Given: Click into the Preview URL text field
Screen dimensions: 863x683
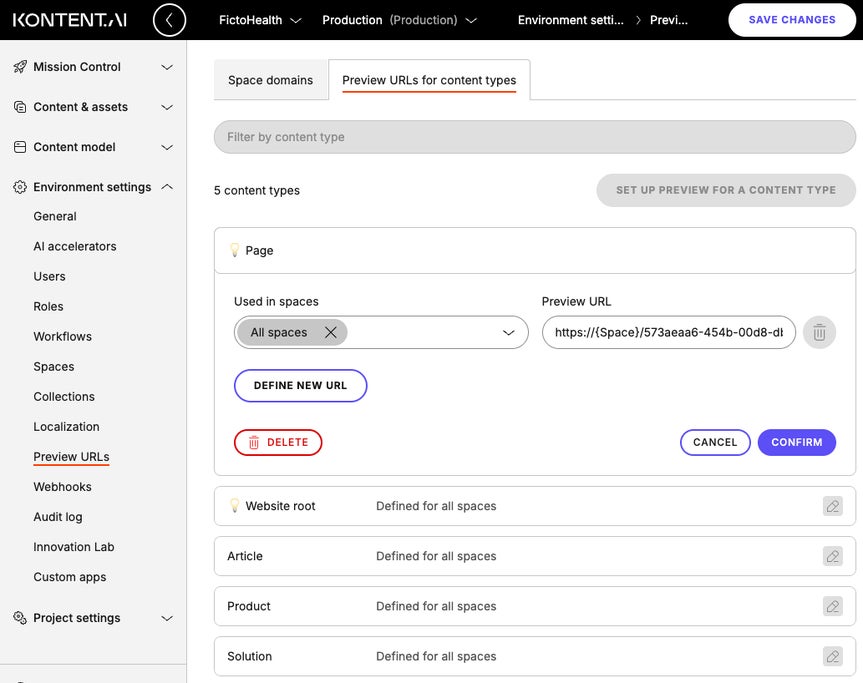Looking at the screenshot, I should point(668,332).
